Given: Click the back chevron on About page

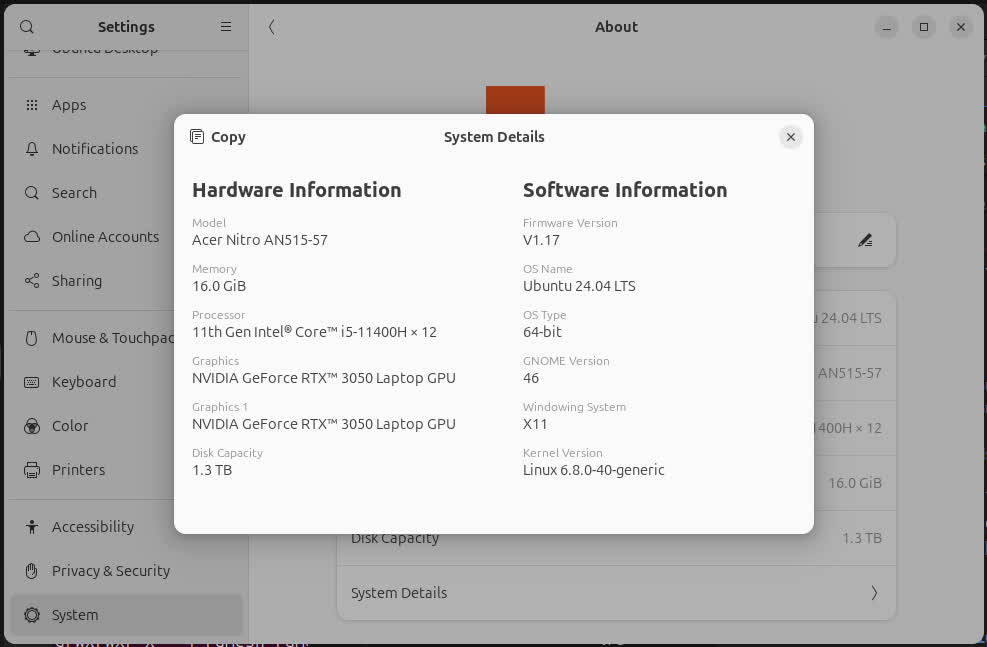Looking at the screenshot, I should 271,27.
